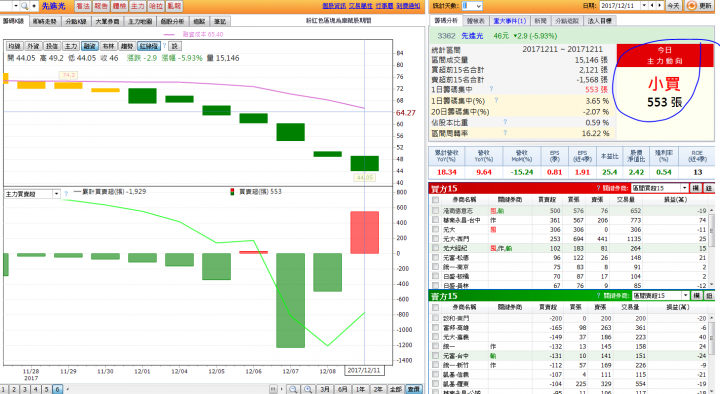This screenshot has width=720, height=394.
Task: Select page 3 in bottom-left pager
Action: (x=25, y=389)
